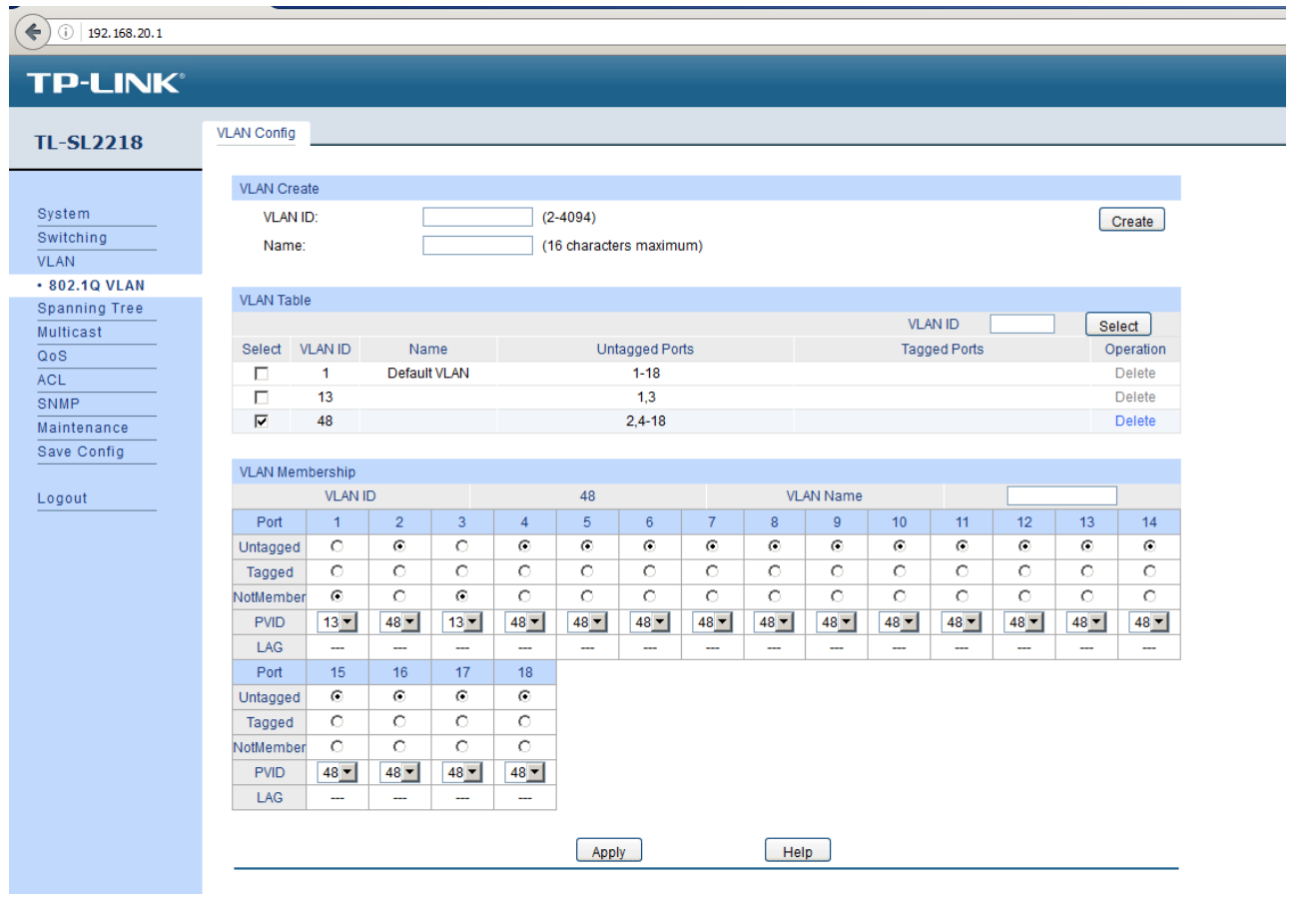Set port 1 to Untagged
Viewport: 1316px width, 905px height.
click(337, 546)
